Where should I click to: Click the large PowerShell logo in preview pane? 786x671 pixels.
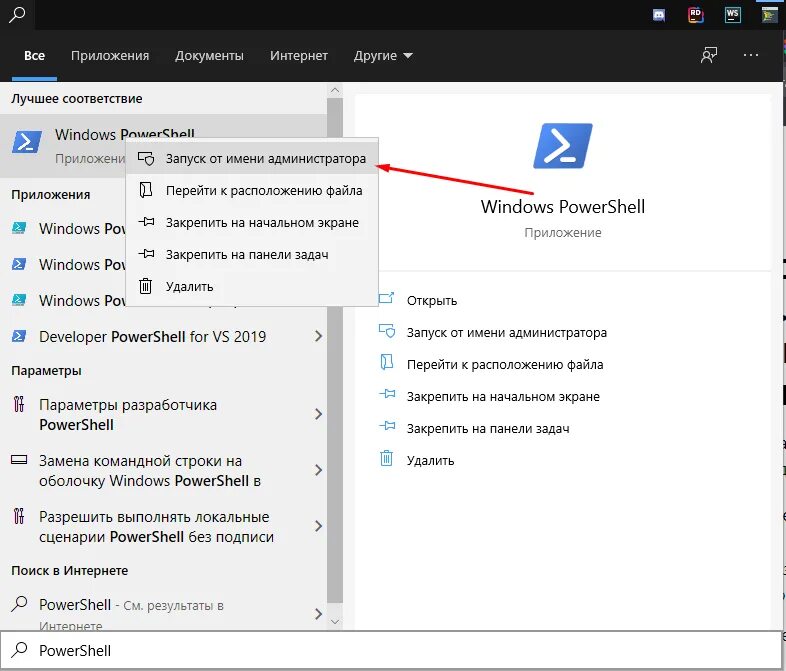562,145
